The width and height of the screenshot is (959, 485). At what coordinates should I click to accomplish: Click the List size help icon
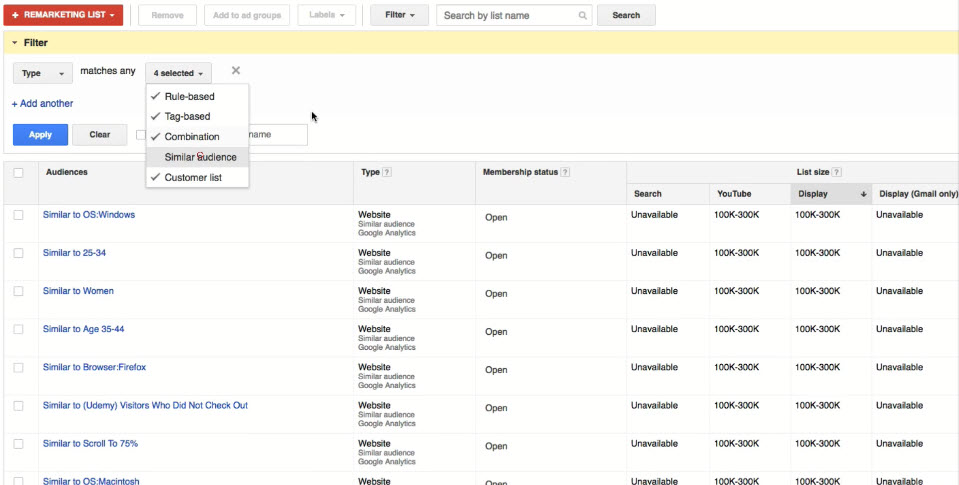836,172
